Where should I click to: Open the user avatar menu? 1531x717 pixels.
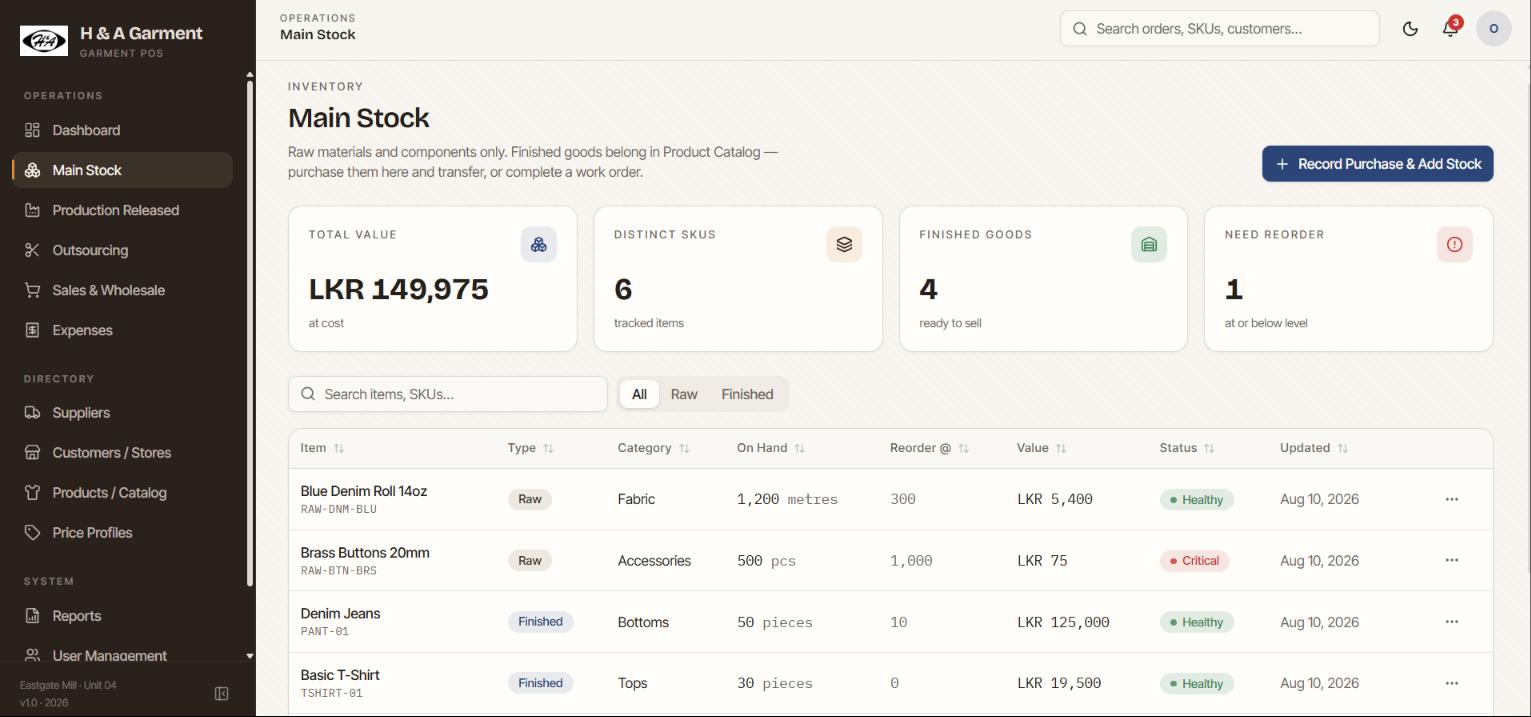point(1494,29)
